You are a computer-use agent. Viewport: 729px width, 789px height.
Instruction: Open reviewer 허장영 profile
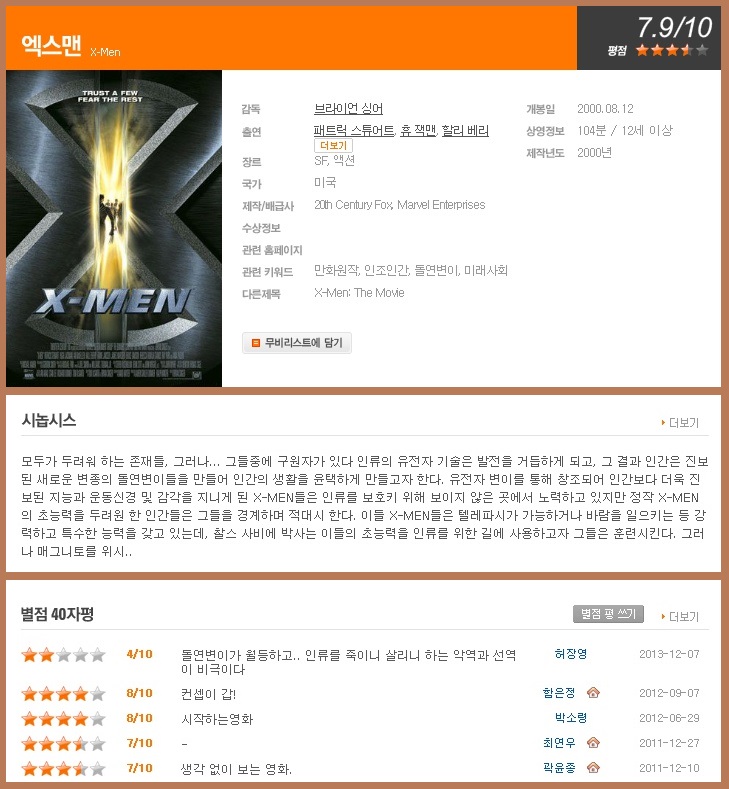pyautogui.click(x=571, y=654)
